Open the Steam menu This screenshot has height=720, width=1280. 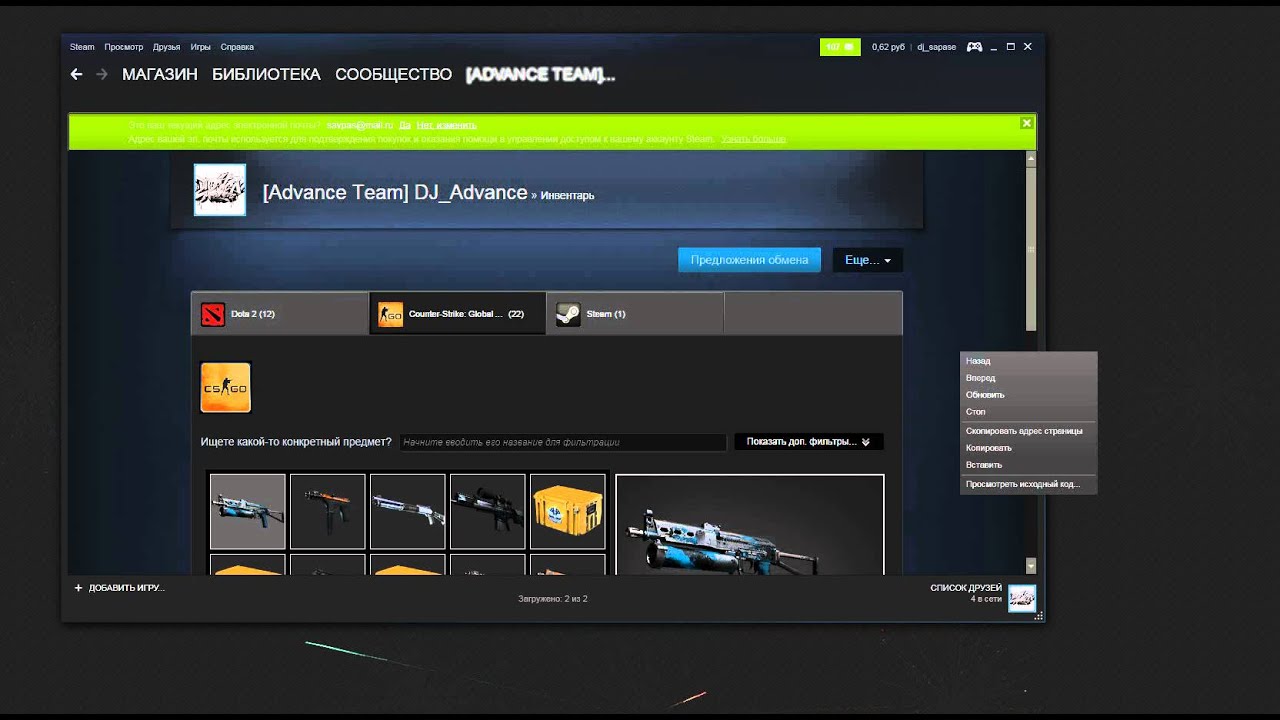(x=82, y=47)
